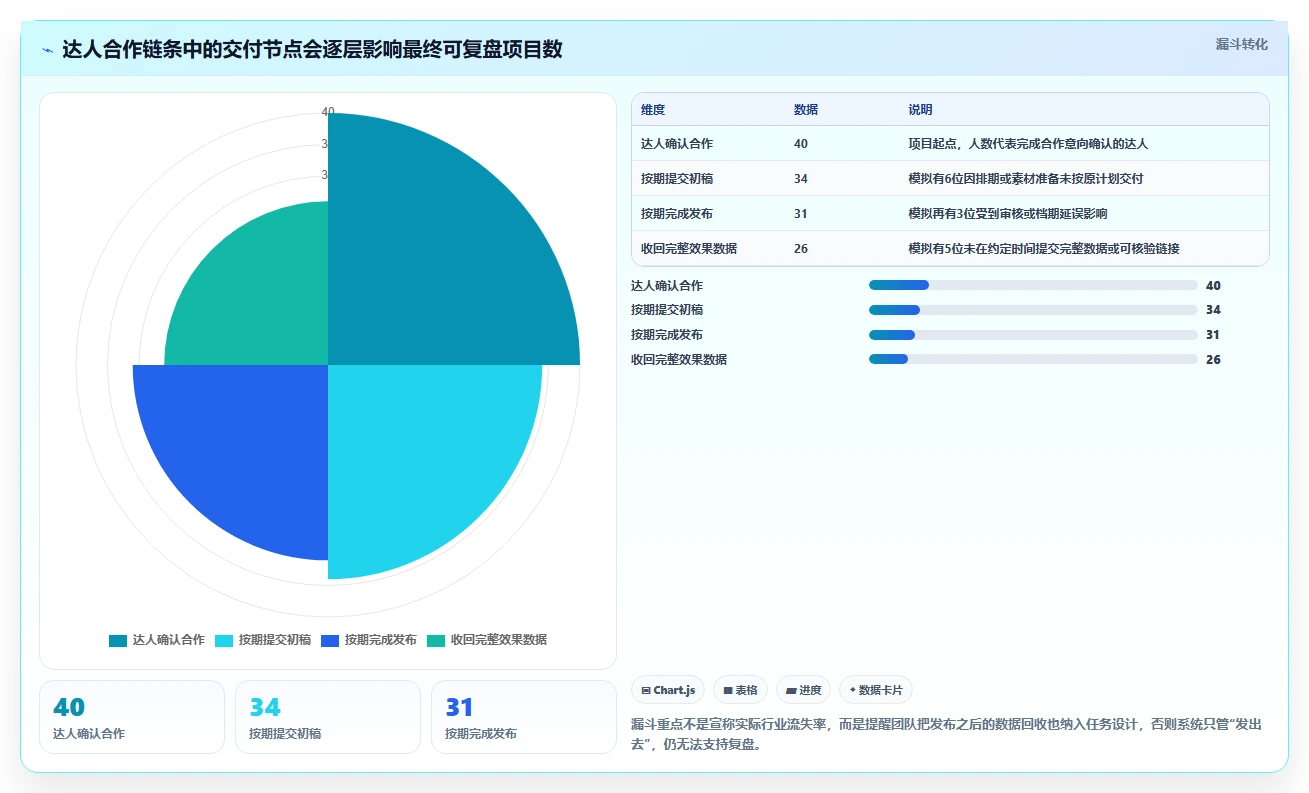Select the 达人确认合作 table row cell
1309x793 pixels.
point(677,144)
